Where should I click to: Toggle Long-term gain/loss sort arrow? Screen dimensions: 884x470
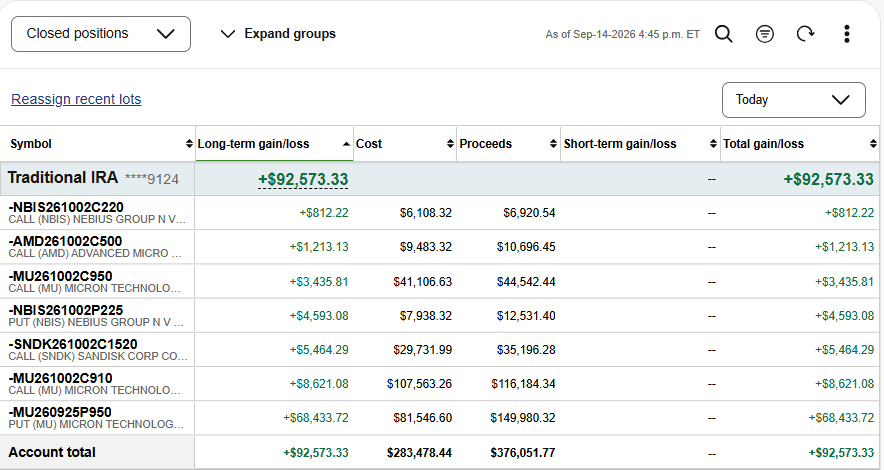tap(346, 144)
